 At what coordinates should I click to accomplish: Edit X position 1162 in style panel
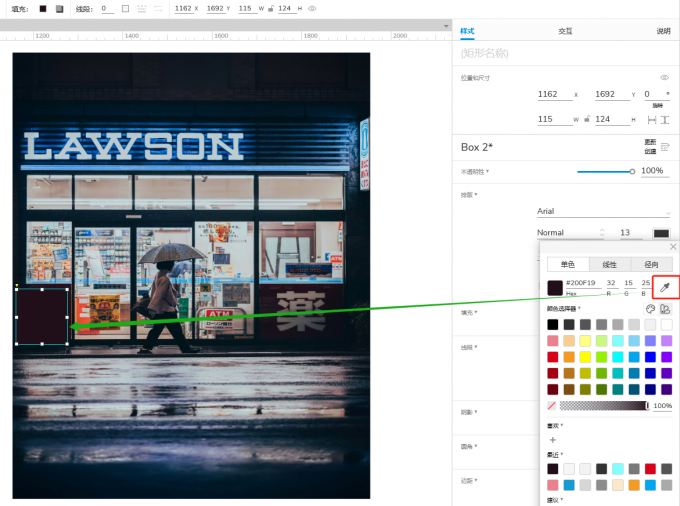[x=555, y=95]
